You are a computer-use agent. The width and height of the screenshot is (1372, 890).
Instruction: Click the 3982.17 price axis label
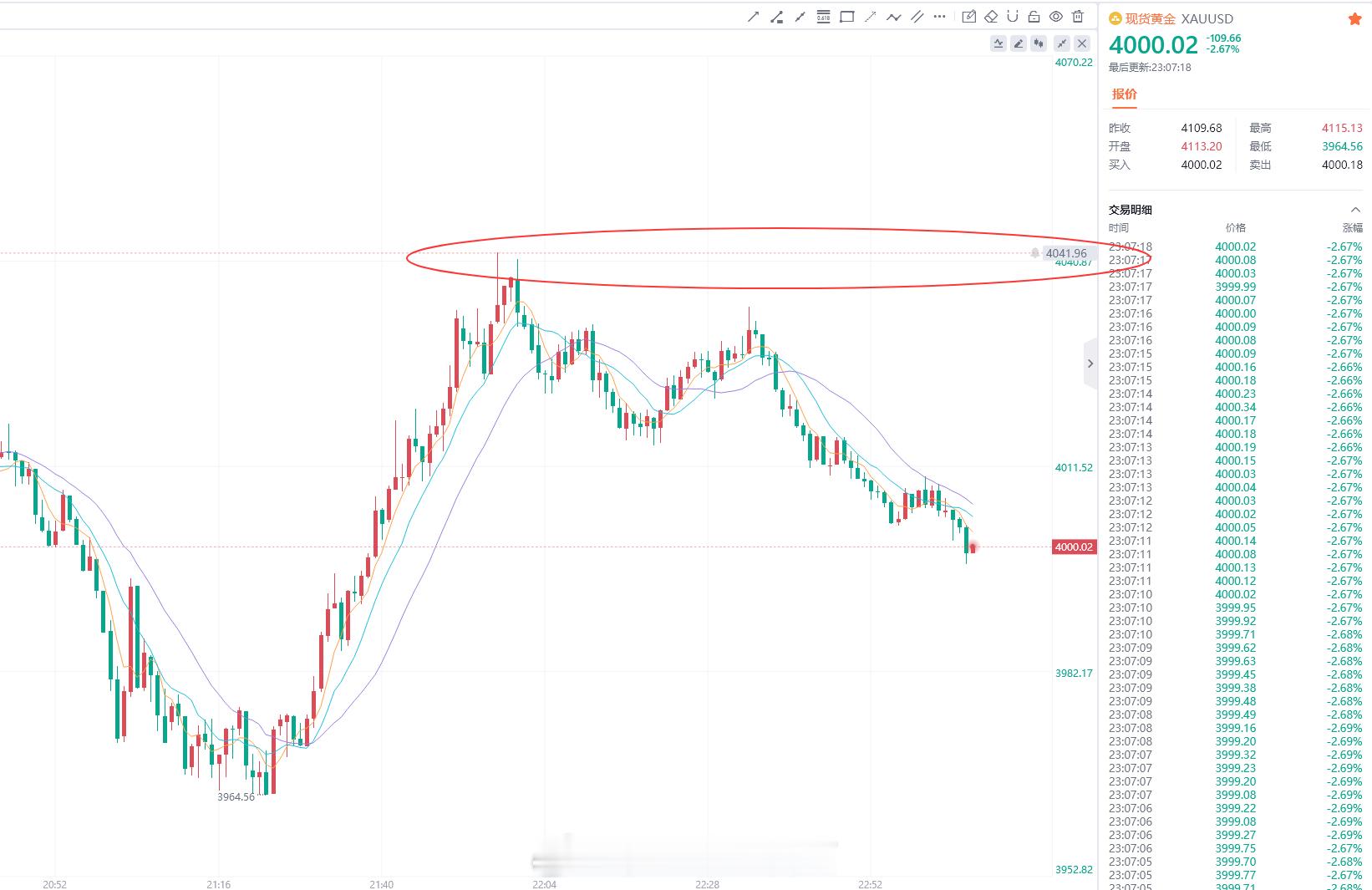1074,674
